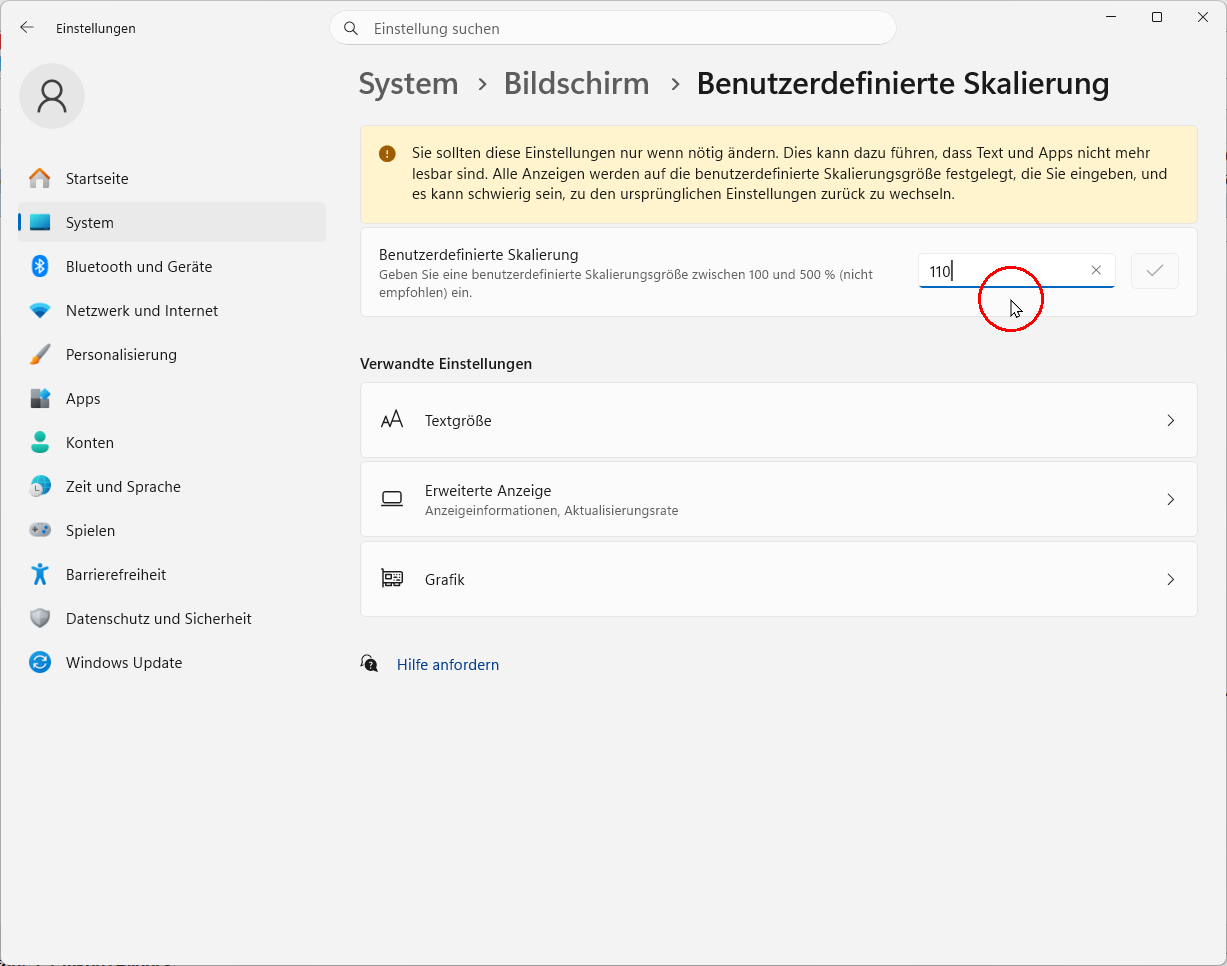The width and height of the screenshot is (1227, 966).
Task: Select Konten in the sidebar
Action: pos(172,443)
